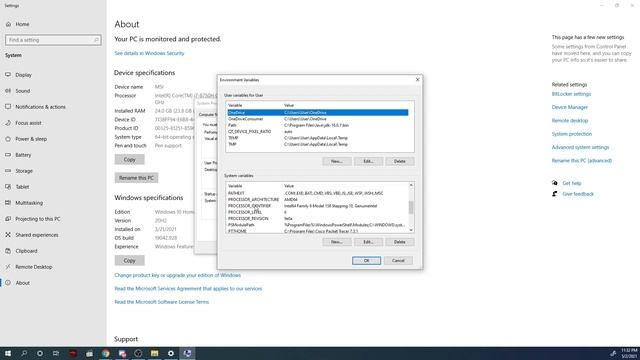
Task: Click the Power & sleep icon
Action: pyautogui.click(x=8, y=139)
